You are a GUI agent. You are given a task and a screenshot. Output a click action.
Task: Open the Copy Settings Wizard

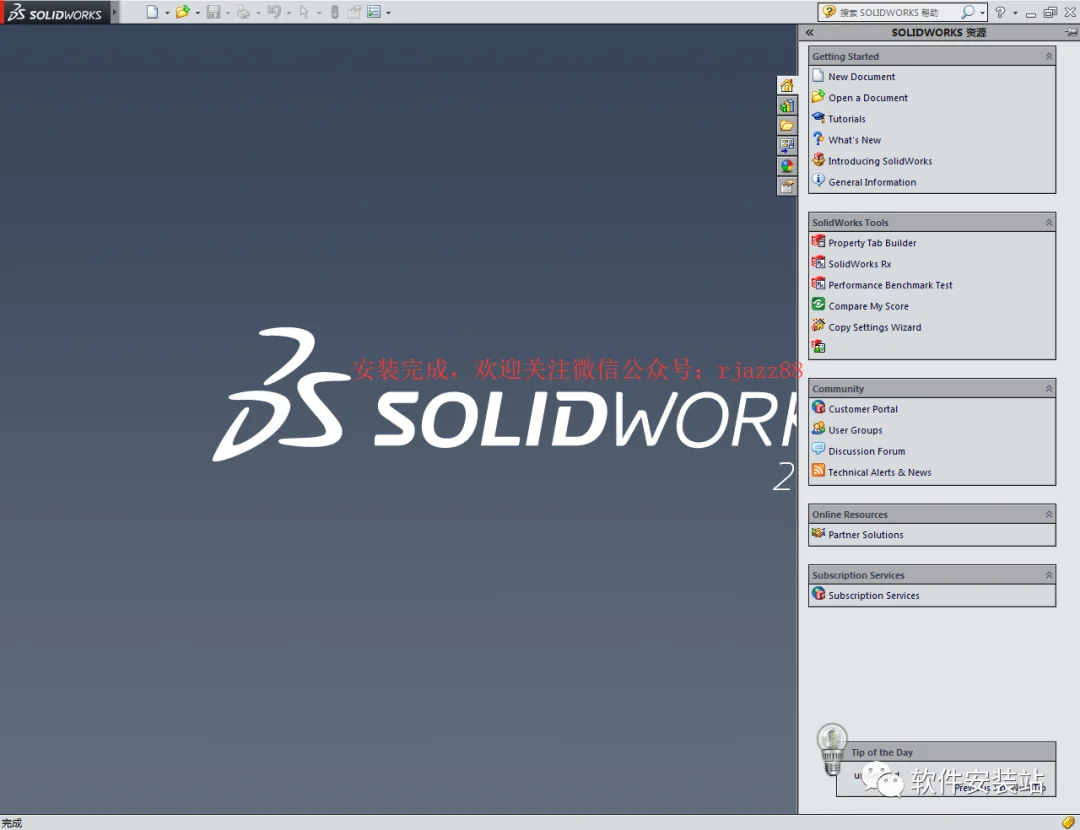click(x=874, y=327)
